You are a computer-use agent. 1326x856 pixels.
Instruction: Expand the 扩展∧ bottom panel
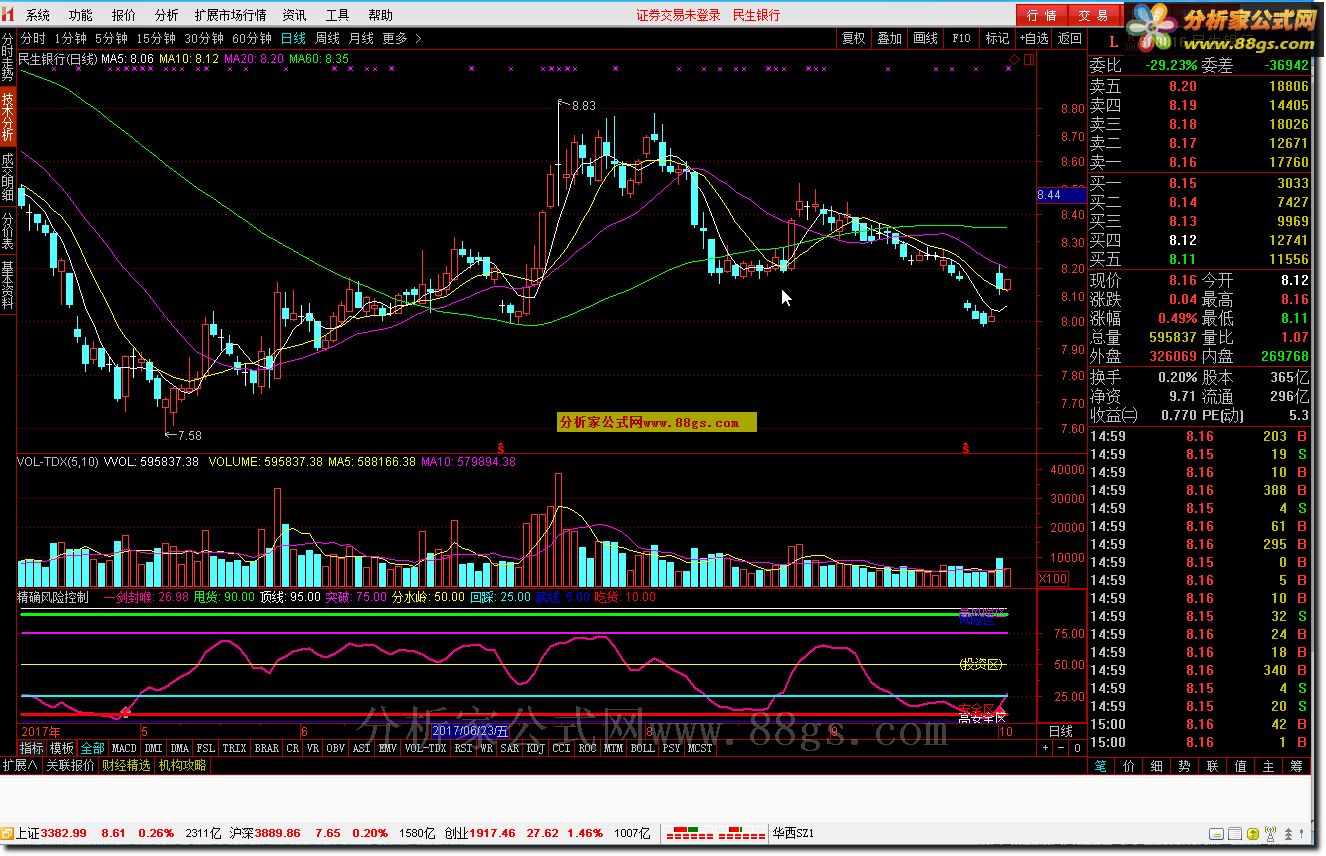pos(19,765)
